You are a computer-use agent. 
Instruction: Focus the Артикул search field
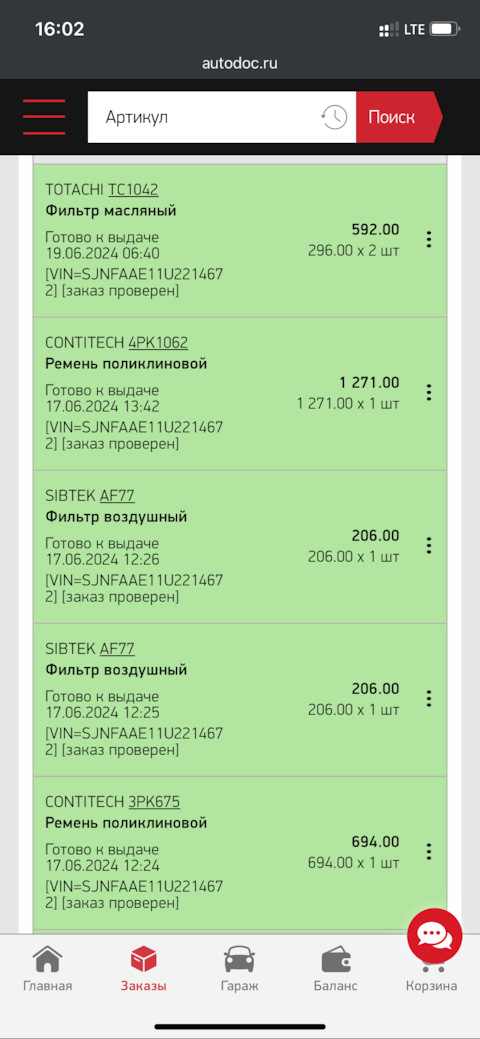(x=204, y=117)
